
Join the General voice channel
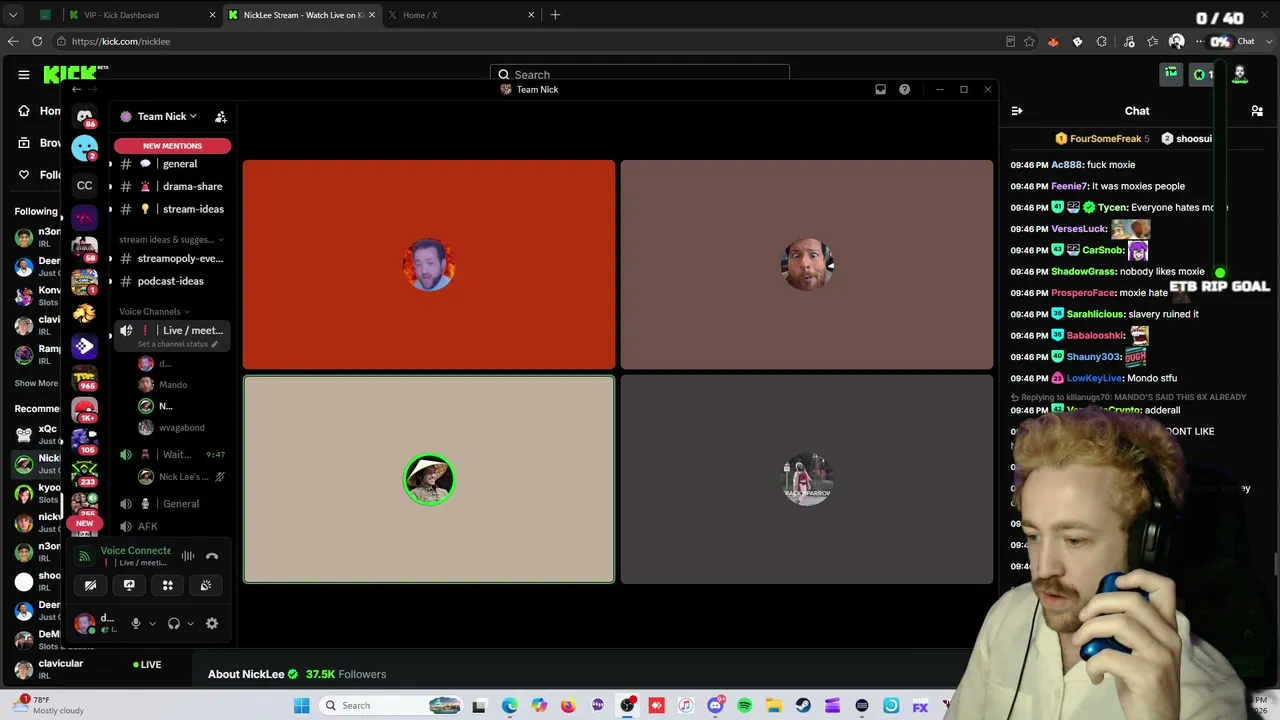pyautogui.click(x=172, y=504)
